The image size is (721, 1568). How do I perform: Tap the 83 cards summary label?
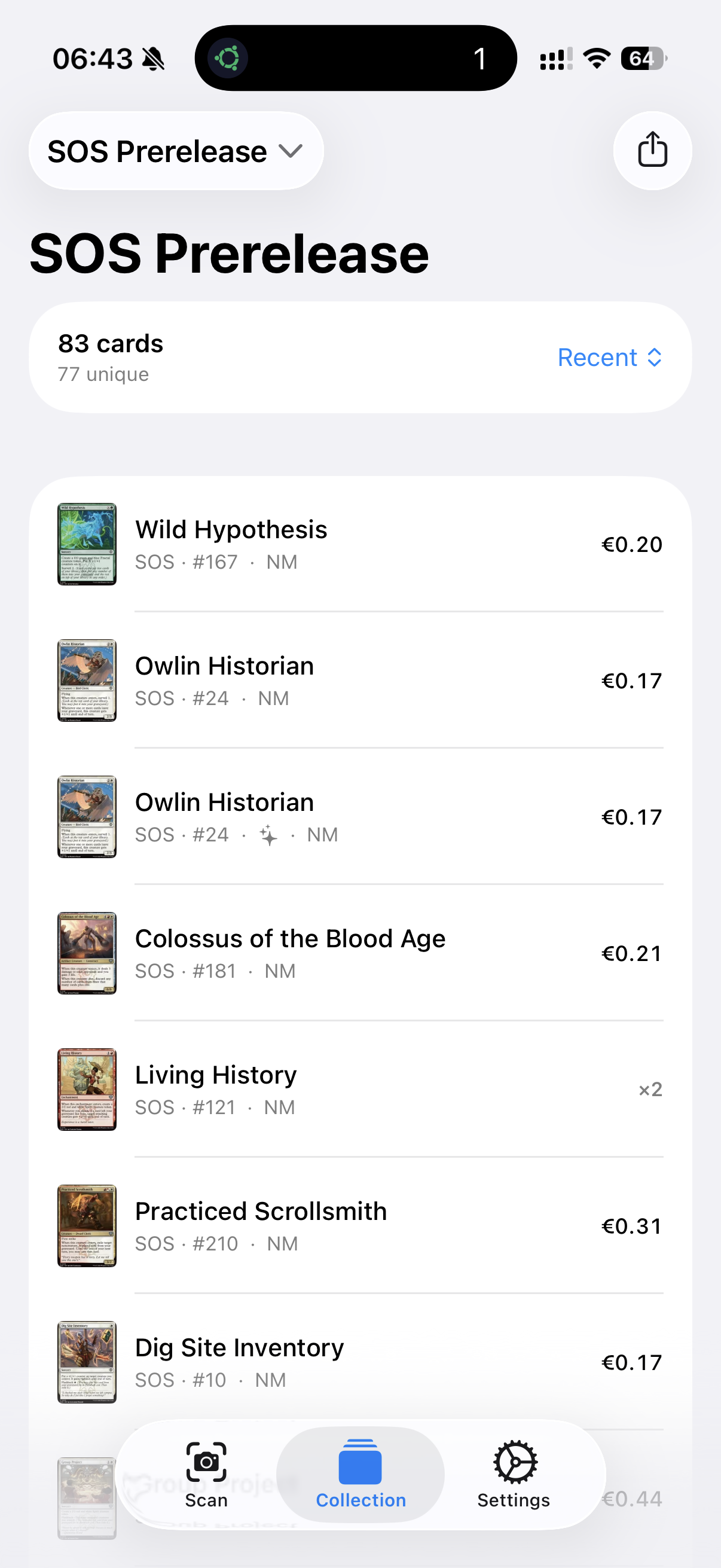(x=111, y=344)
